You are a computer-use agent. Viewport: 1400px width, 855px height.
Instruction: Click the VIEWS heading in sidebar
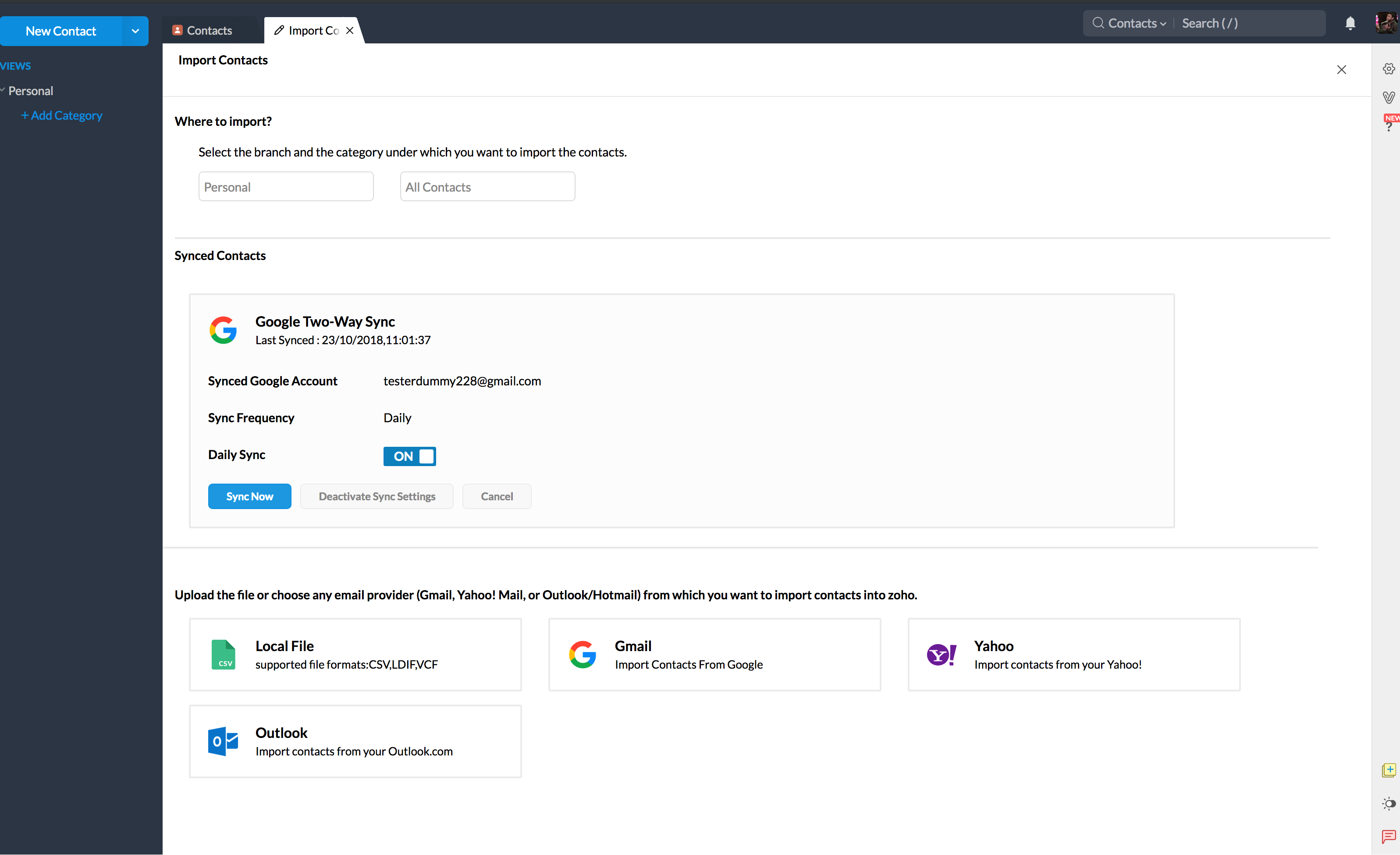click(x=15, y=66)
